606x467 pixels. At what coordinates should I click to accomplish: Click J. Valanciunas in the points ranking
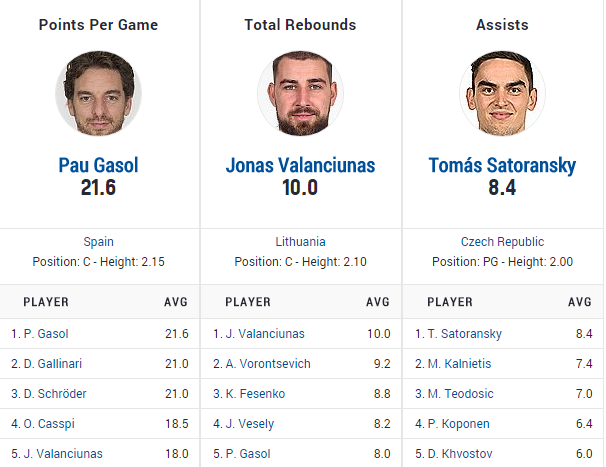coord(62,454)
